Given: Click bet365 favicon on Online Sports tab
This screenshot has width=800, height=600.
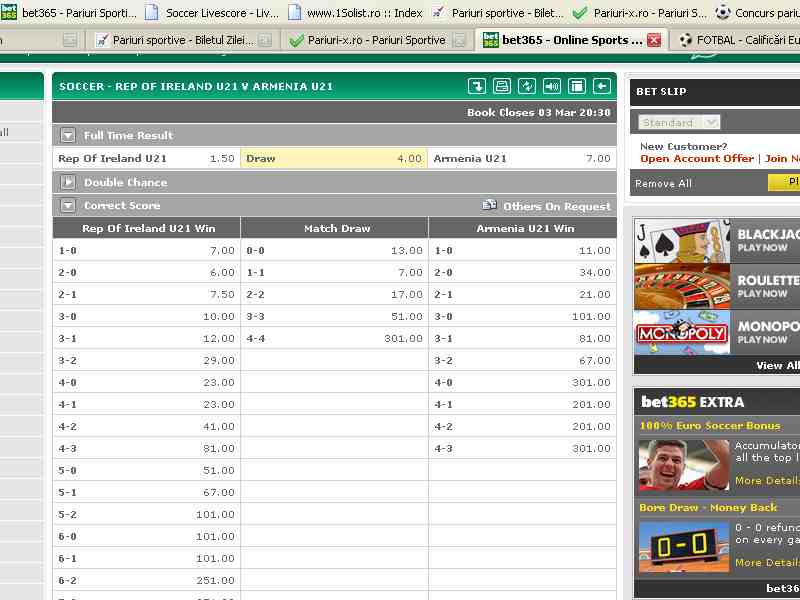Looking at the screenshot, I should (x=490, y=40).
